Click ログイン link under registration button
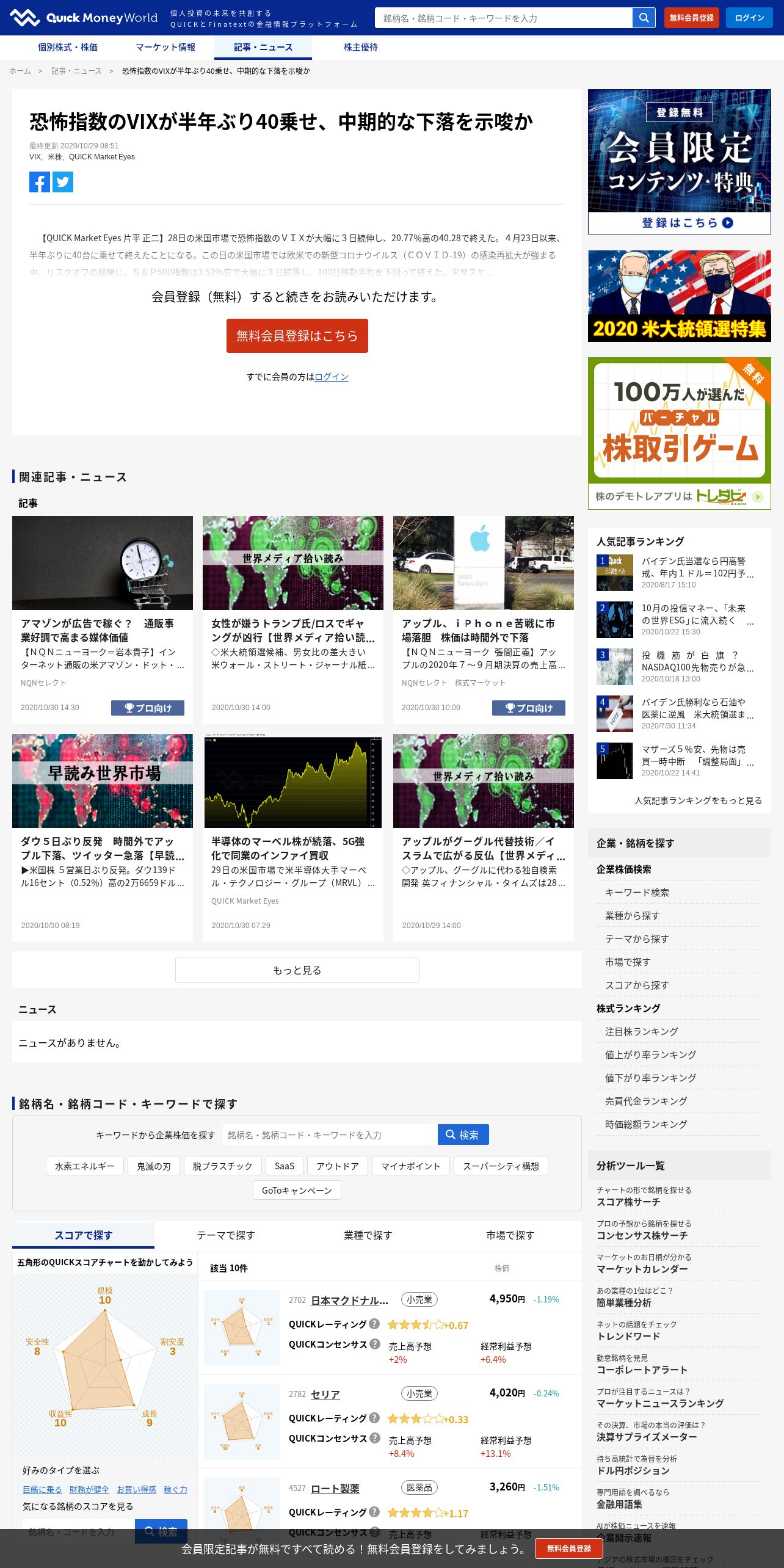784x1568 pixels. [x=332, y=377]
